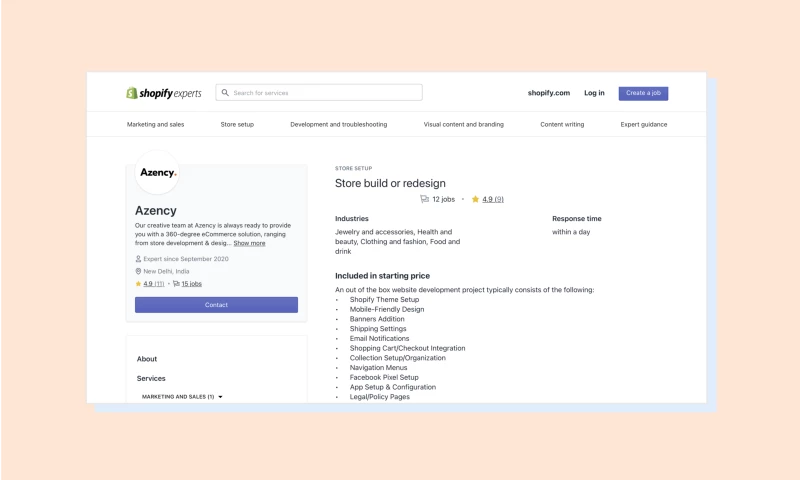The width and height of the screenshot is (800, 480).
Task: Click the location pin icon
Action: point(138,271)
